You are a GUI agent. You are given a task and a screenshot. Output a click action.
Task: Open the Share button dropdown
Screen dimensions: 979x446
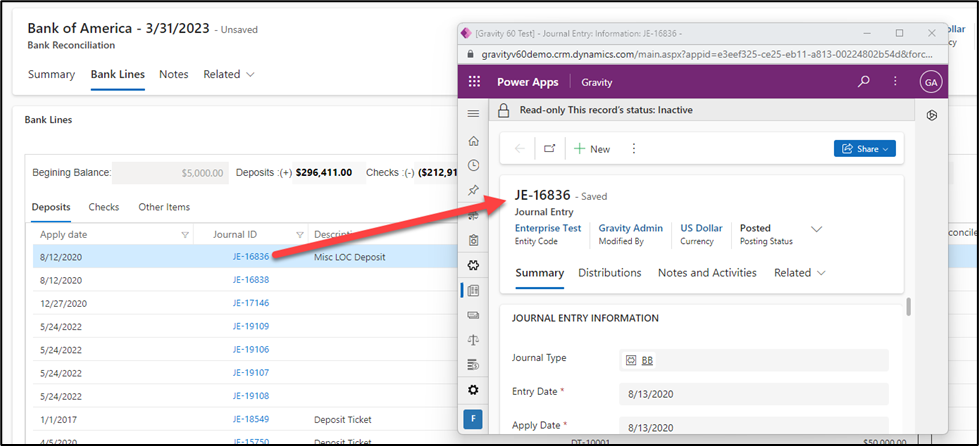[865, 149]
